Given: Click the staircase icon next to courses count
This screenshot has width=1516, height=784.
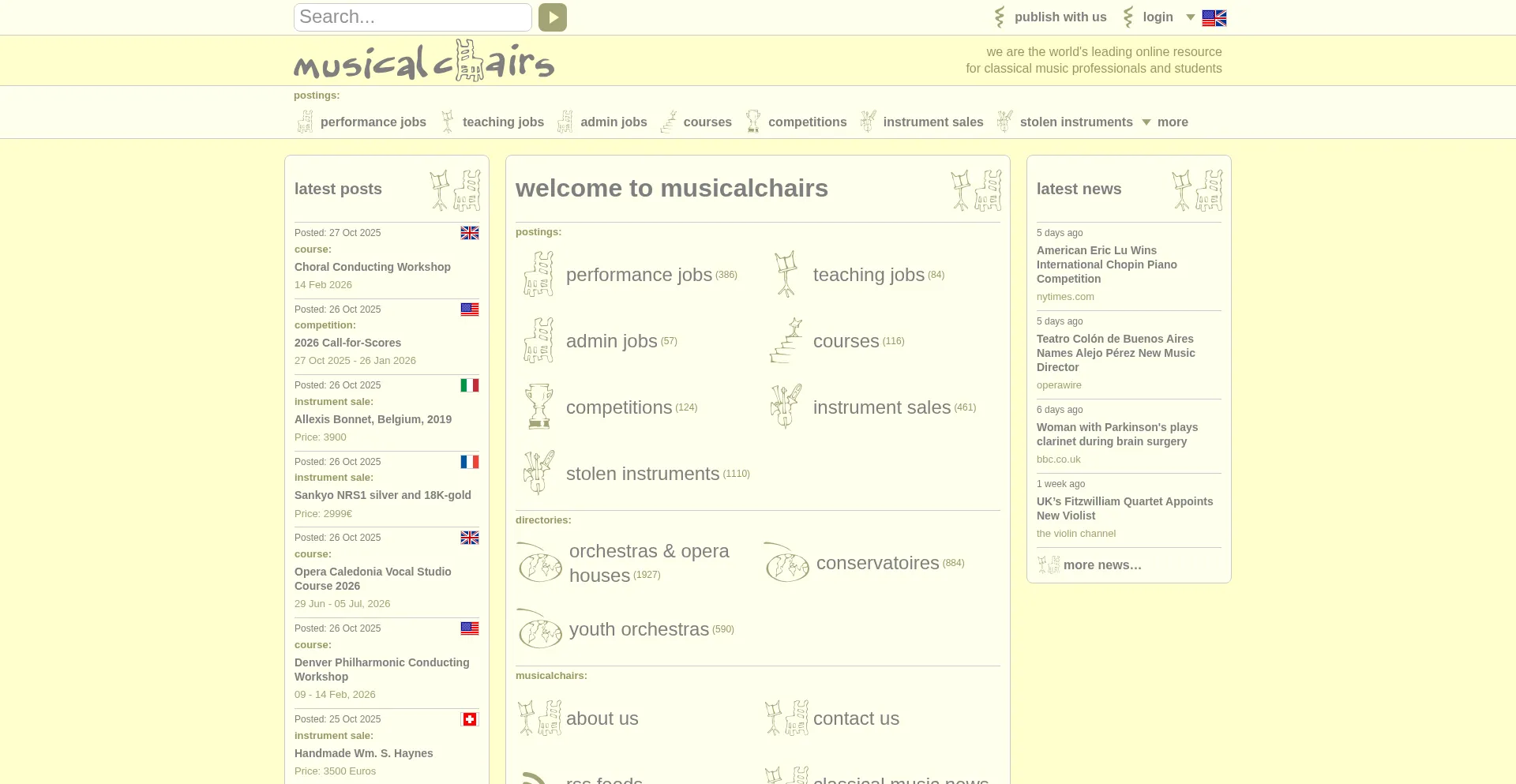Looking at the screenshot, I should 786,341.
